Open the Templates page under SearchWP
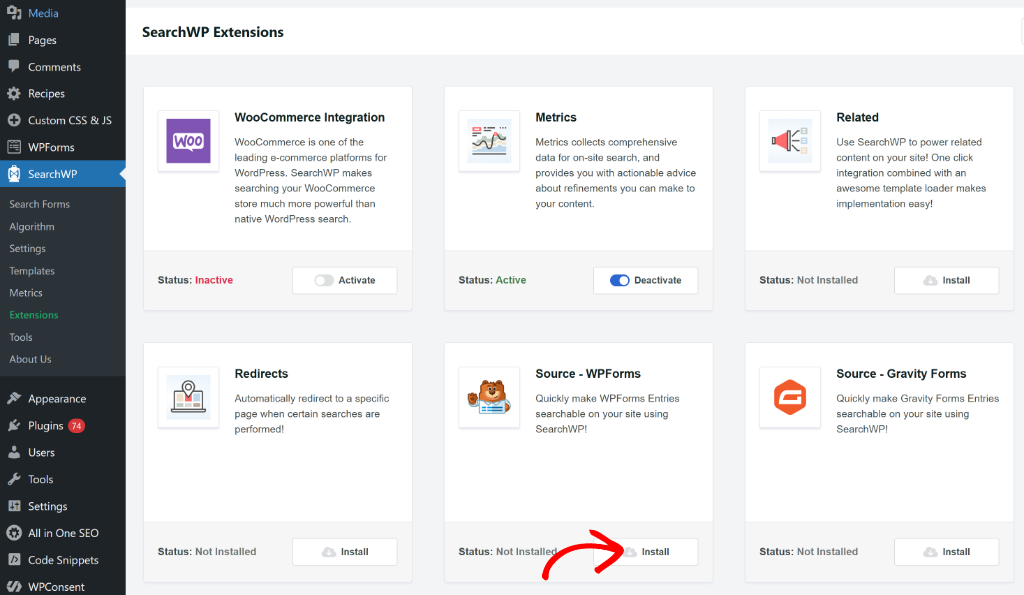Image resolution: width=1024 pixels, height=595 pixels. (35, 270)
